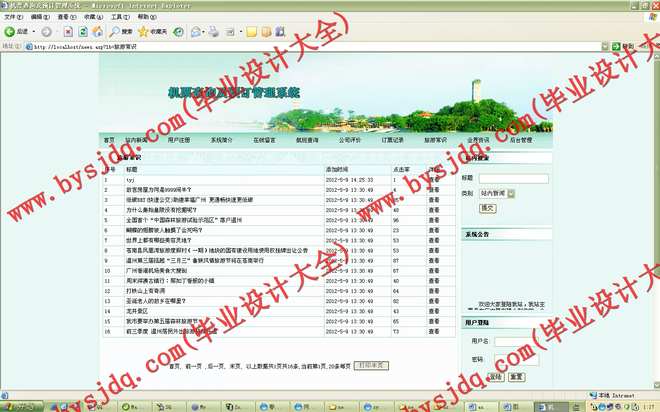Click the IE Back arrow icon
The image size is (660, 412).
click(x=9, y=32)
